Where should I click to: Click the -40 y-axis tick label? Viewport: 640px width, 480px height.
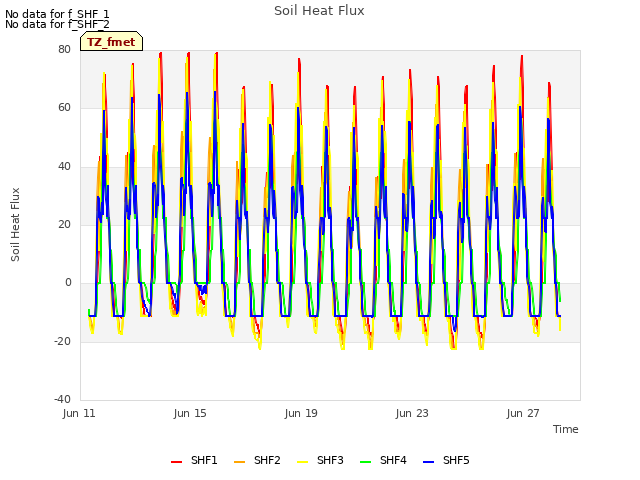click(x=62, y=399)
